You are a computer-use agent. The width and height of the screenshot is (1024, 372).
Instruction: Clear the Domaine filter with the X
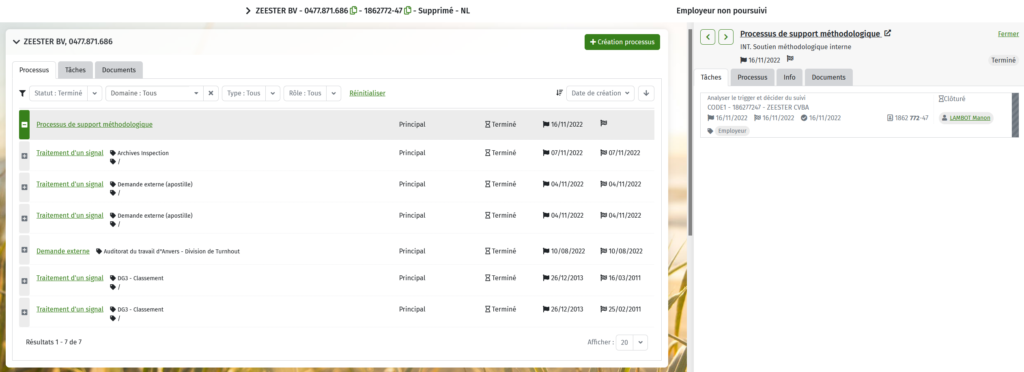click(210, 93)
